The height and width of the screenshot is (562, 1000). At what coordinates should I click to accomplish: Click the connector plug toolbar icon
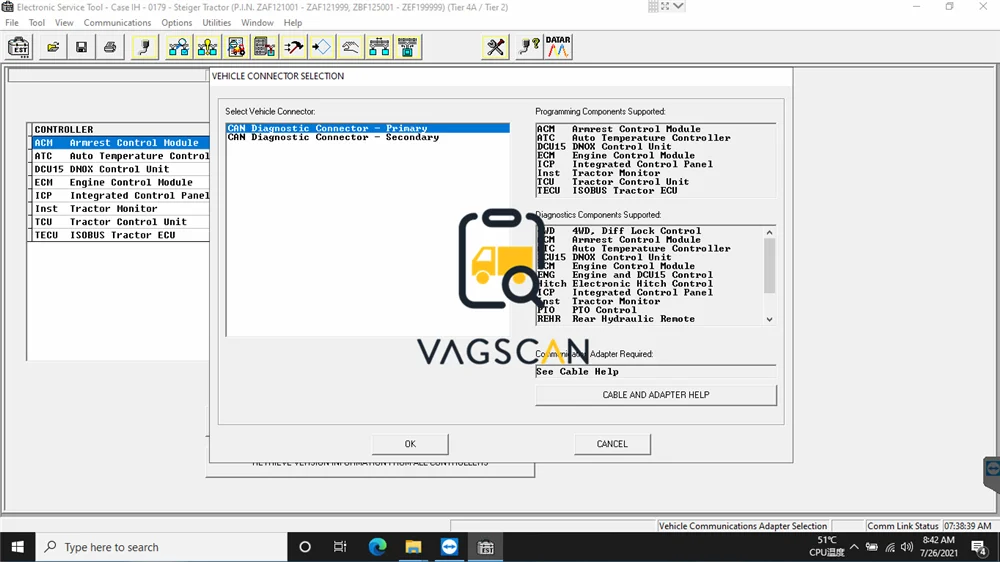(145, 47)
